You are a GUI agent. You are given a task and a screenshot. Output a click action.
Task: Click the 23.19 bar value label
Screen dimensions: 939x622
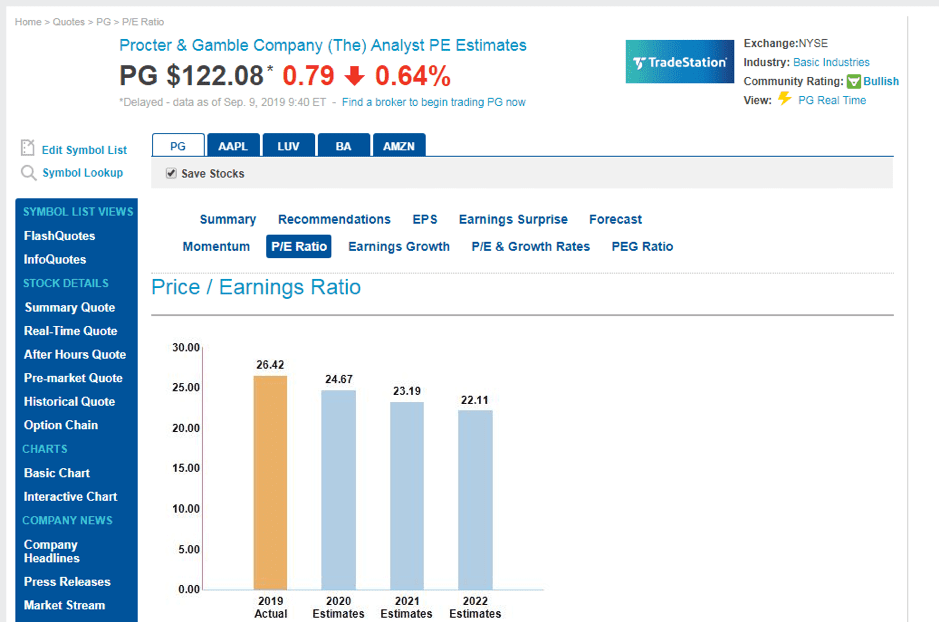point(407,391)
